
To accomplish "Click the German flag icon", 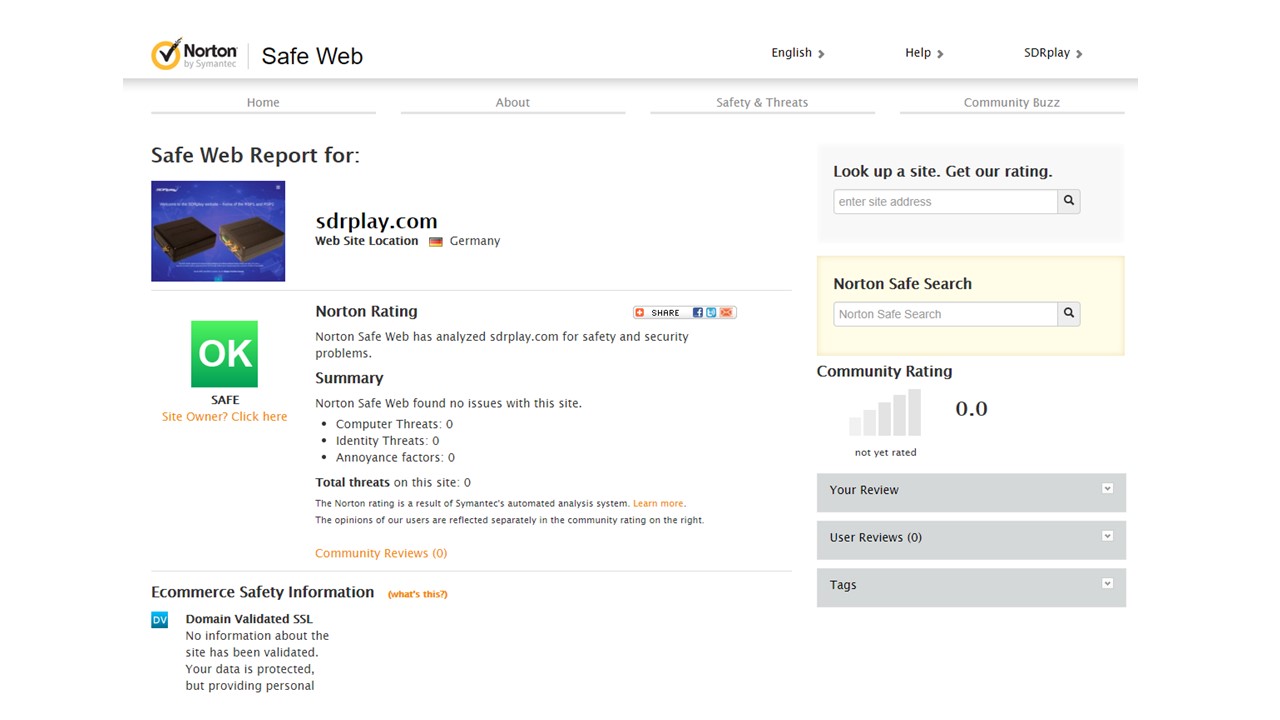I will [436, 242].
